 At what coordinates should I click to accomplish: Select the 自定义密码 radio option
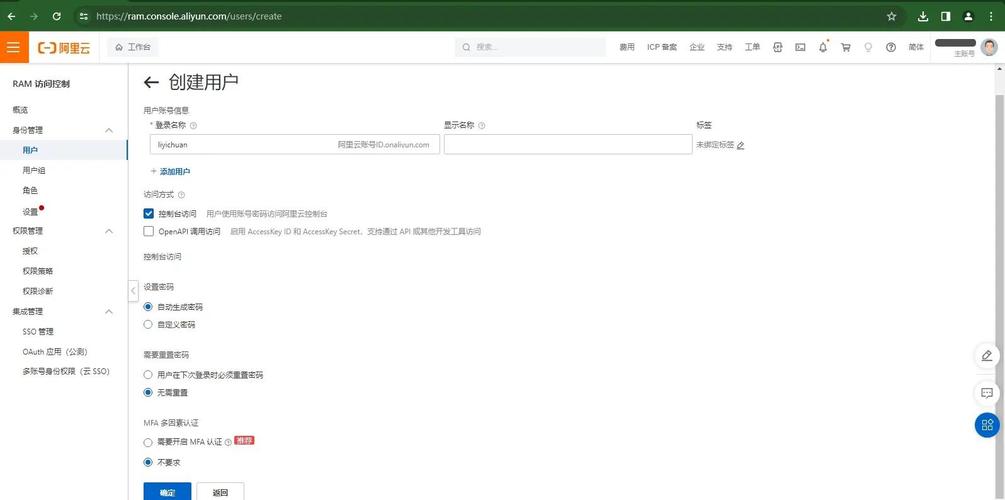pyautogui.click(x=149, y=324)
